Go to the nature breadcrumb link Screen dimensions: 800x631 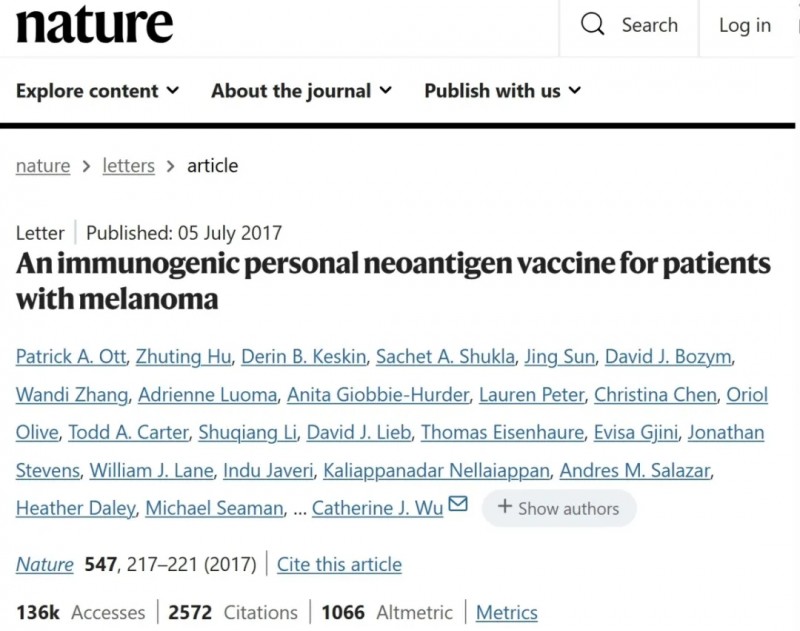coord(43,166)
